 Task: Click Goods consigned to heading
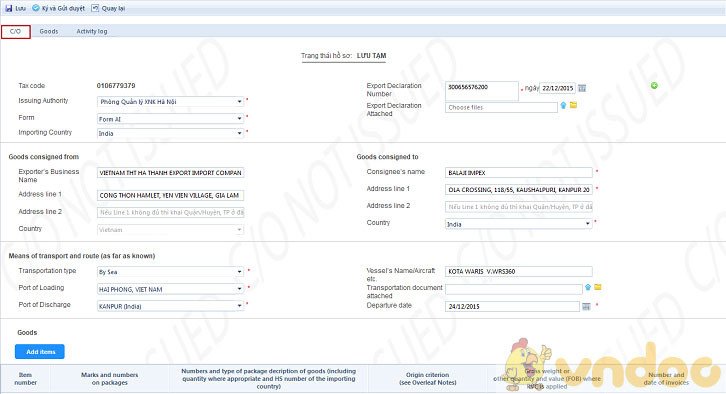[x=388, y=157]
